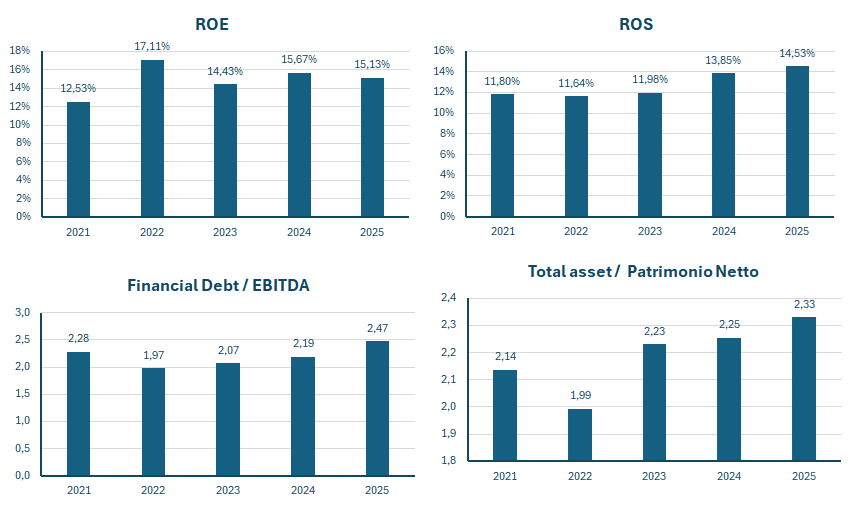This screenshot has width=857, height=520.
Task: Click the 17,11% data label
Action: [152, 46]
